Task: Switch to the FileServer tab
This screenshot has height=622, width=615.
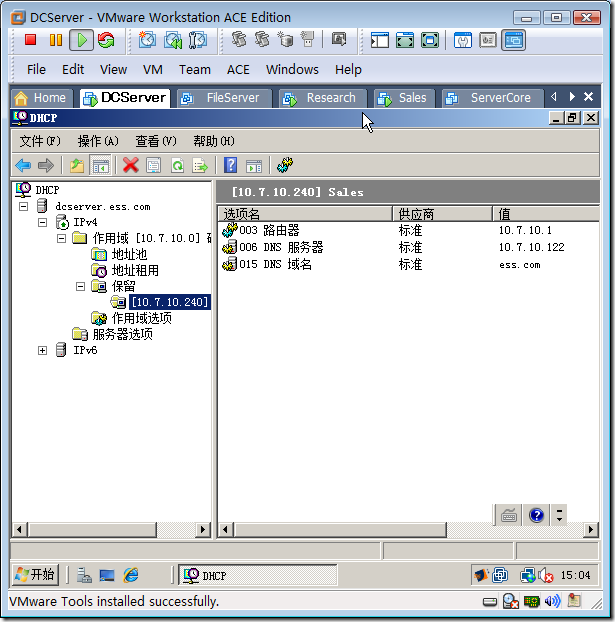Action: tap(225, 98)
